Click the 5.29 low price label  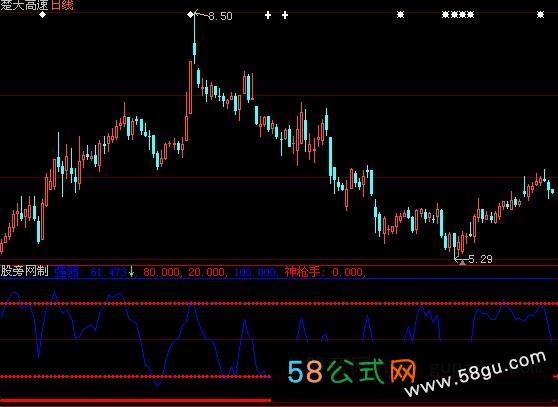click(480, 259)
